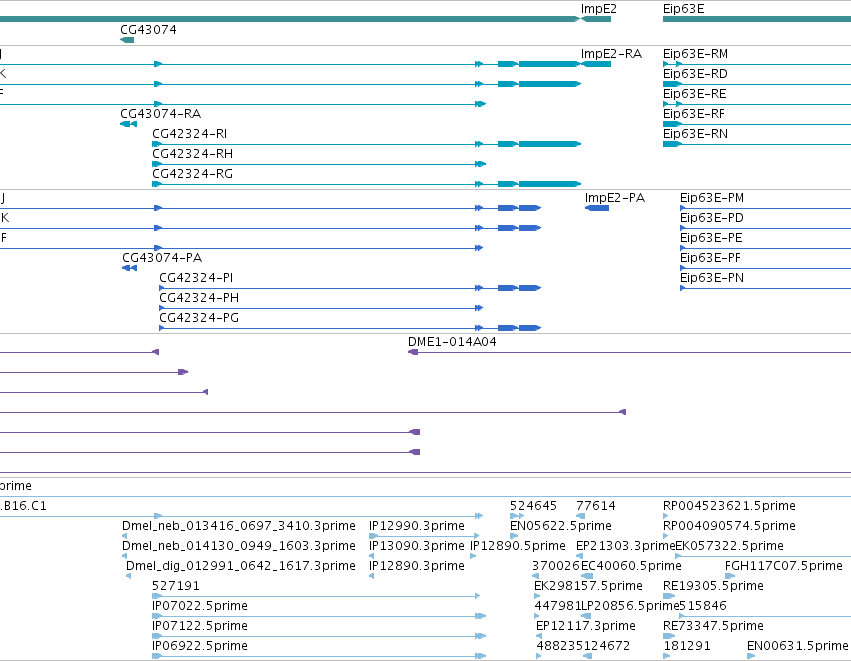Select the ImpE2 gene label
The width and height of the screenshot is (851, 661).
599,9
